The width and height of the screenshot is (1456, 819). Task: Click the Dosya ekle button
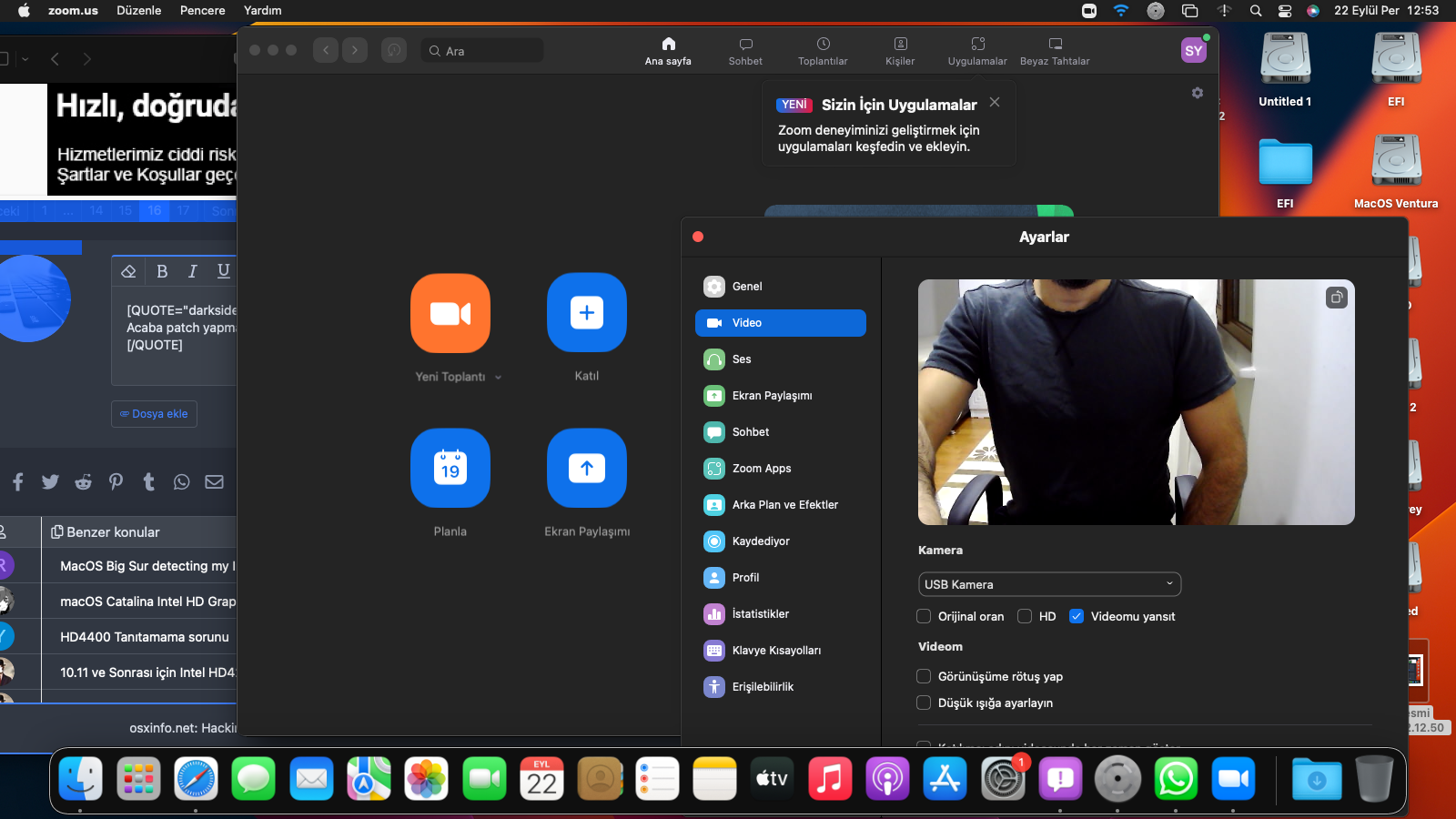coord(155,414)
